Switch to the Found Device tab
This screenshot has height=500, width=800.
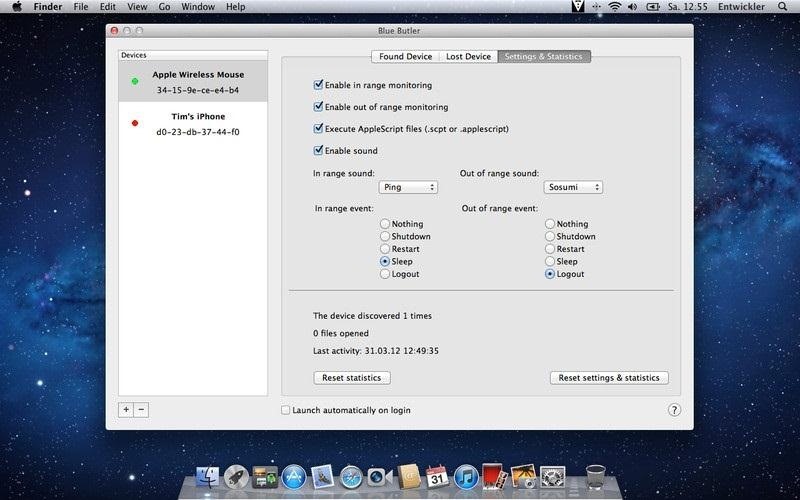pyautogui.click(x=405, y=57)
